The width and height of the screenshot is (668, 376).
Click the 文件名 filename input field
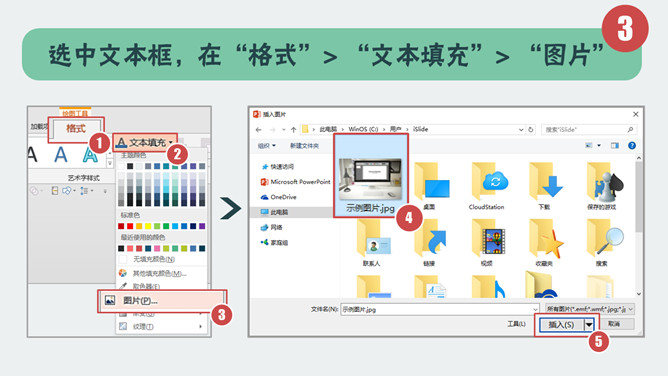440,309
